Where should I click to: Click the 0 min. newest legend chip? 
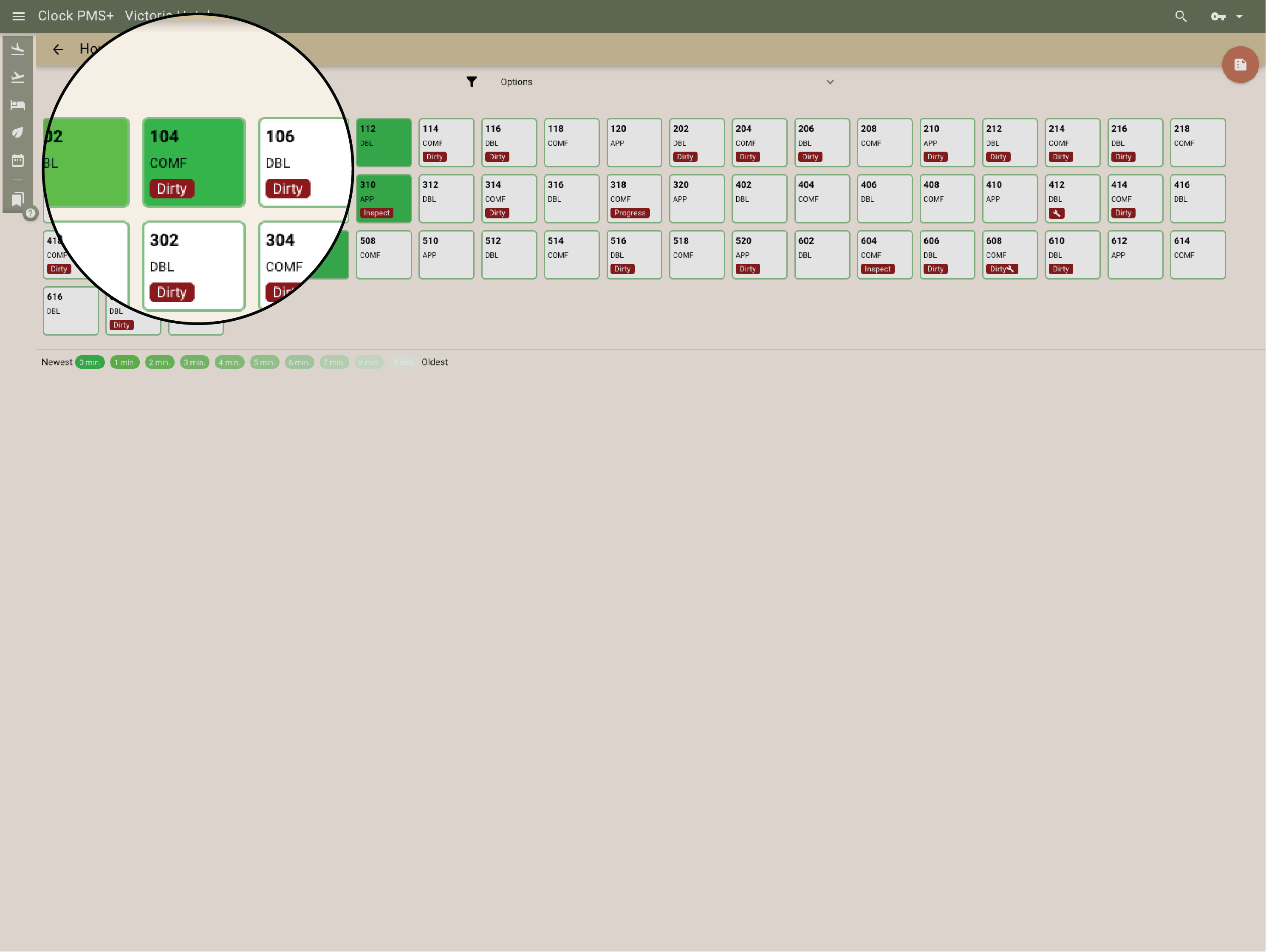(x=90, y=362)
